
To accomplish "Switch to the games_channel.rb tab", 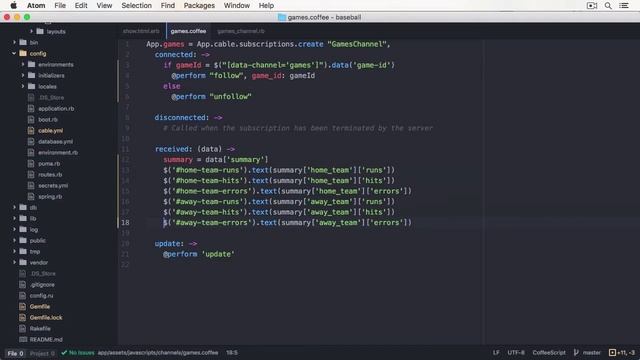I will [241, 31].
